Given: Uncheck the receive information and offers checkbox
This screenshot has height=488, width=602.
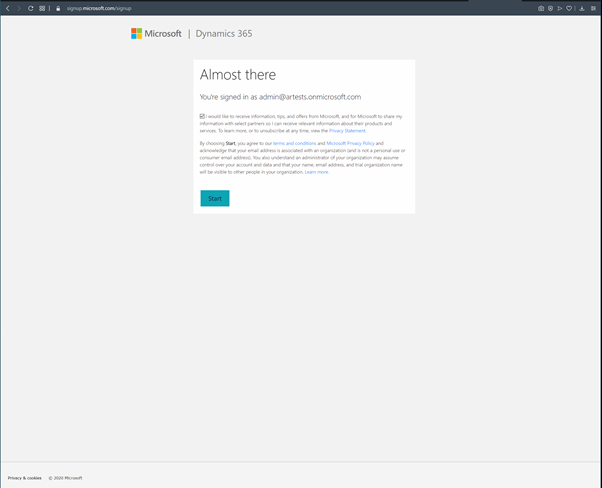Looking at the screenshot, I should [202, 116].
